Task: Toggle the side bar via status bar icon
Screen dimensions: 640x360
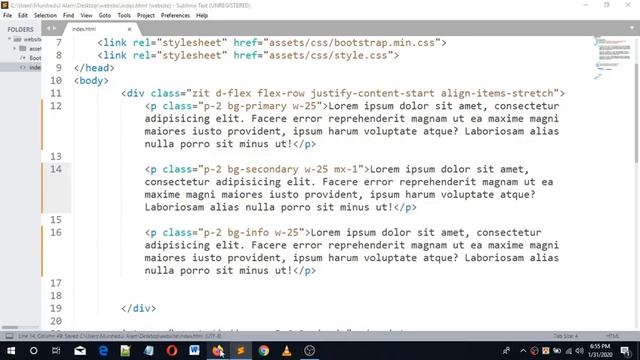Action: click(9, 336)
